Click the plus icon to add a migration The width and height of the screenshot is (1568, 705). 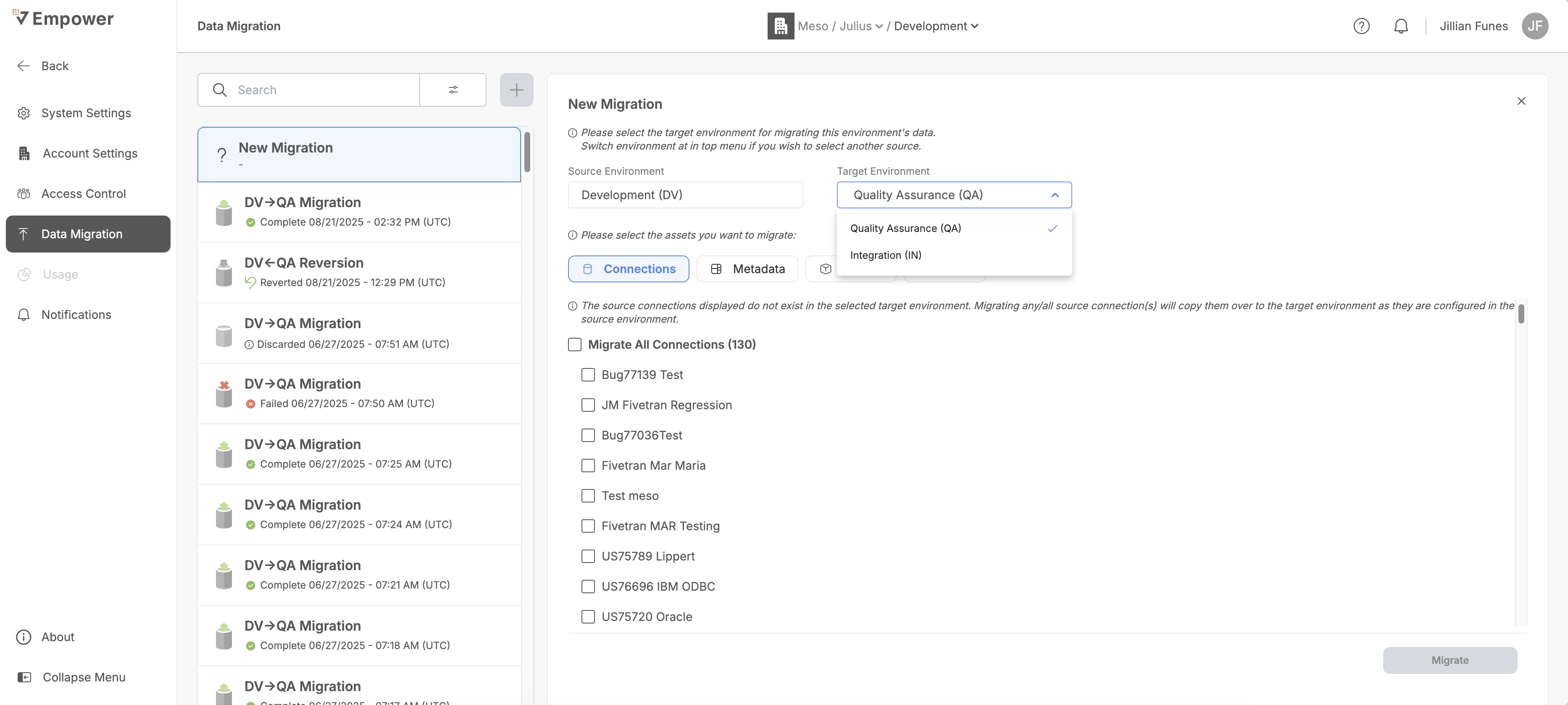[x=516, y=90]
